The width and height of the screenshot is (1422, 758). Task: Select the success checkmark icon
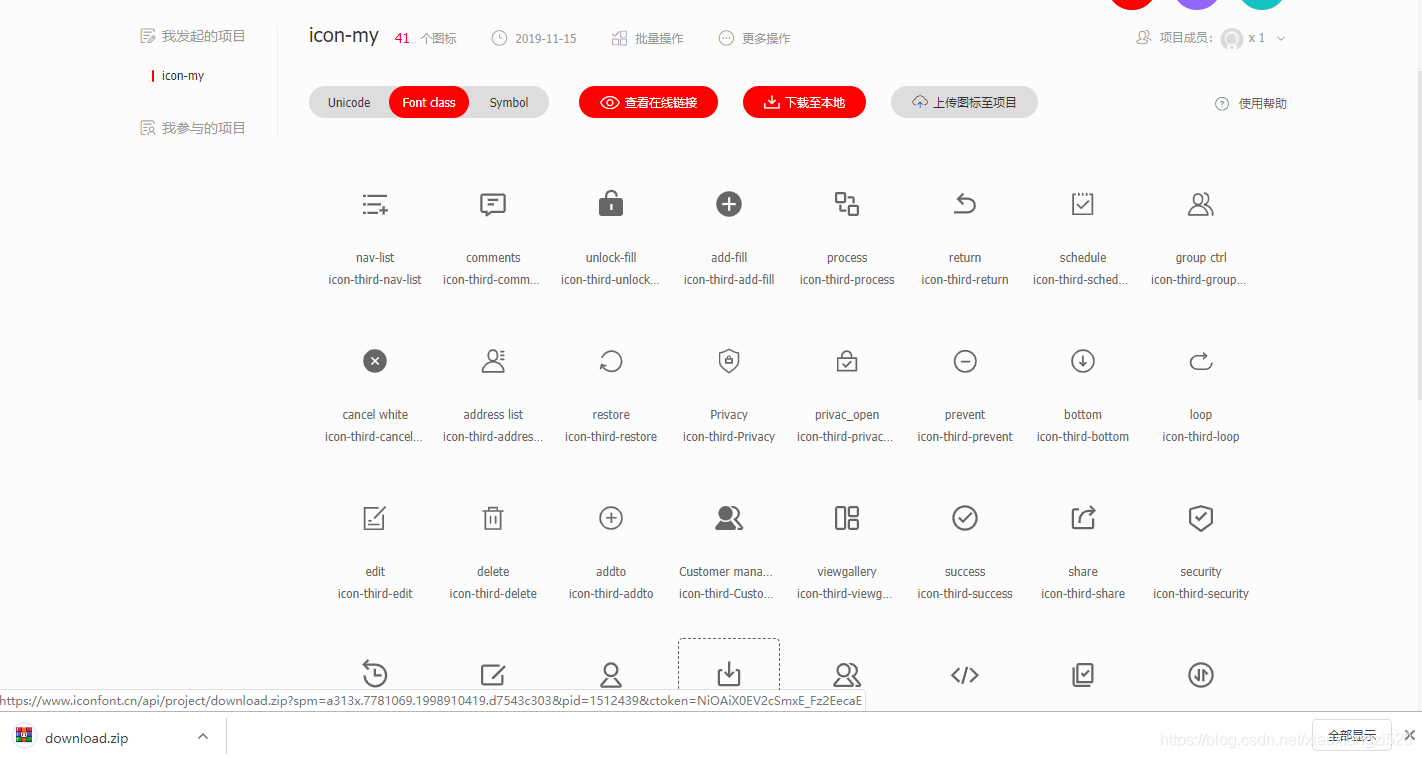click(965, 518)
